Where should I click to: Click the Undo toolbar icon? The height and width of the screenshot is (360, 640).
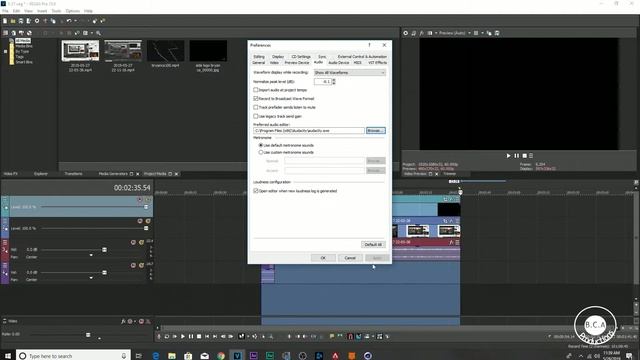(x=69, y=21)
